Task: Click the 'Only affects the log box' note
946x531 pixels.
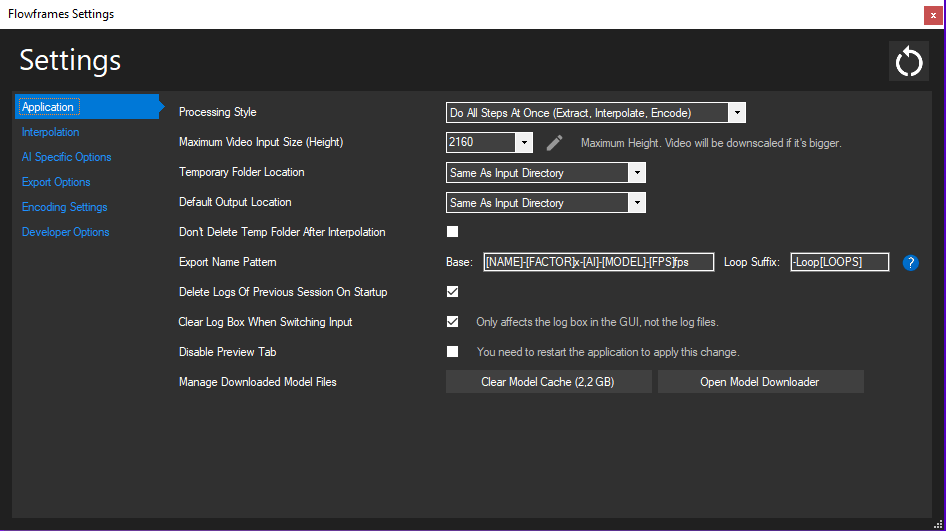Action: pyautogui.click(x=597, y=322)
